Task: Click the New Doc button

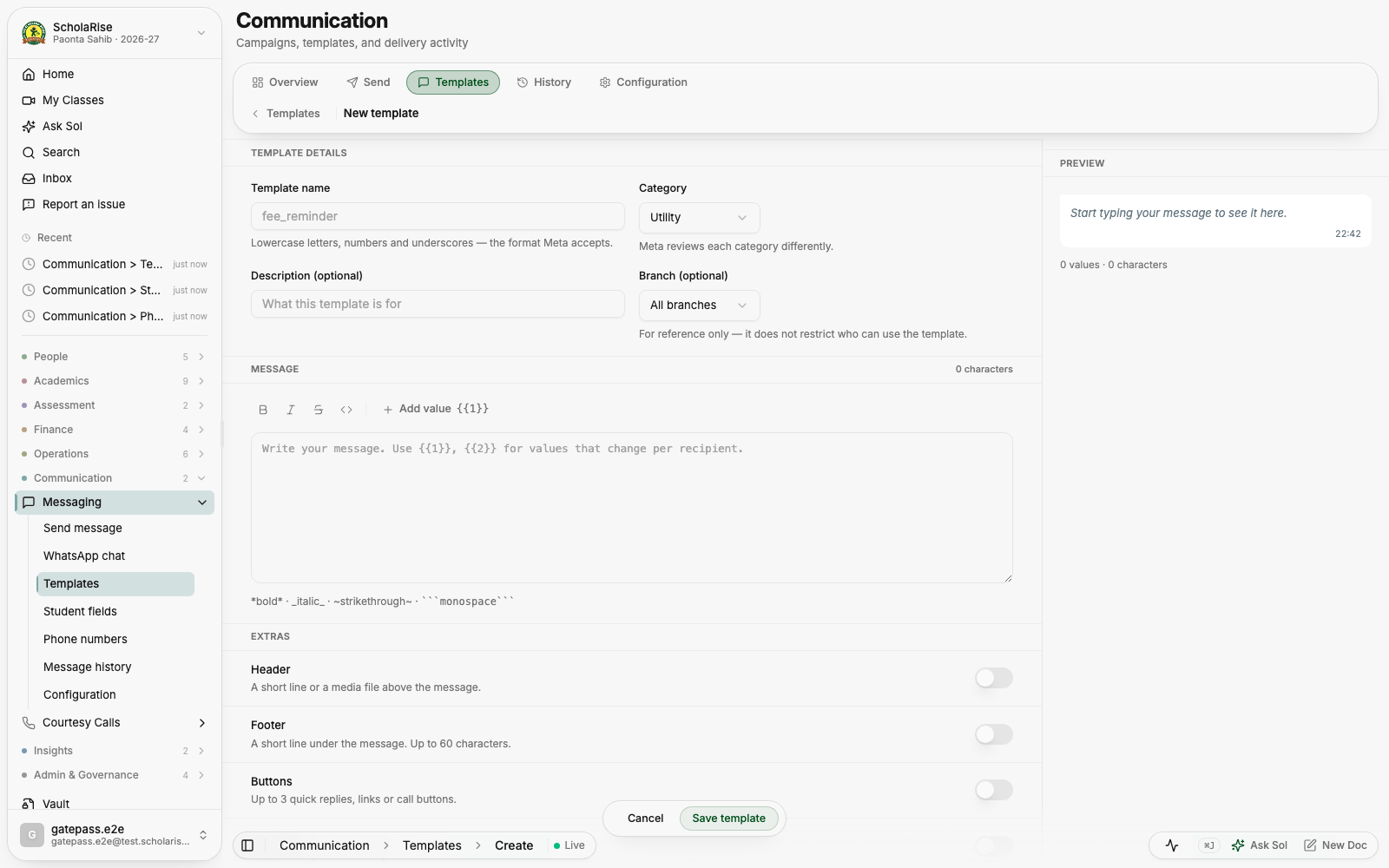Action: tap(1335, 845)
